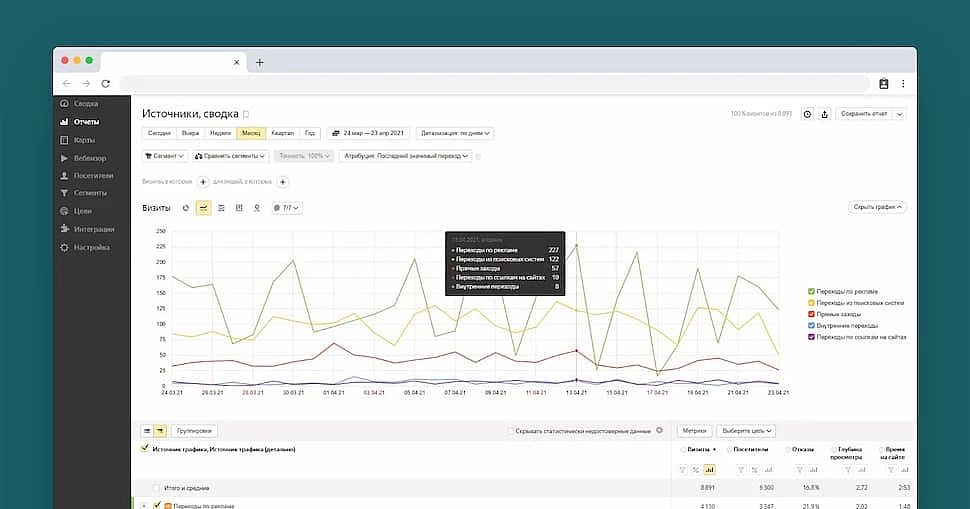Toggle Переходы по рекламе legend checkbox

(x=811, y=291)
